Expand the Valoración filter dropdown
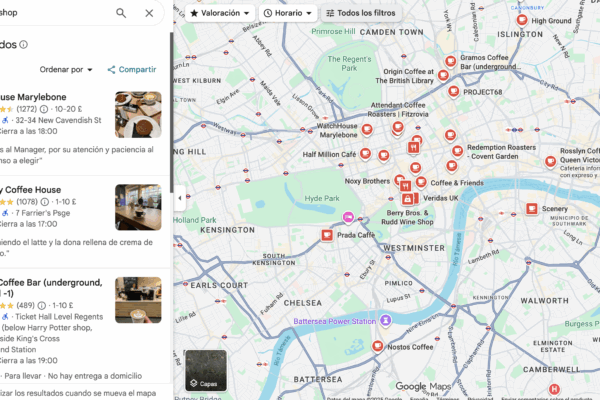 [219, 13]
